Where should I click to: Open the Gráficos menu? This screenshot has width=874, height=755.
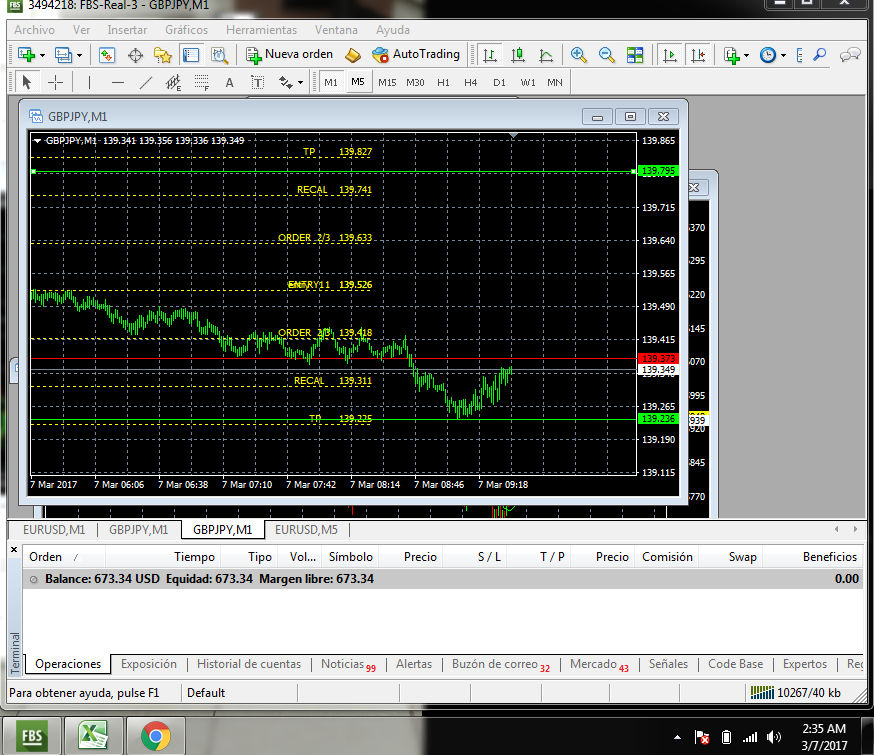tap(186, 30)
